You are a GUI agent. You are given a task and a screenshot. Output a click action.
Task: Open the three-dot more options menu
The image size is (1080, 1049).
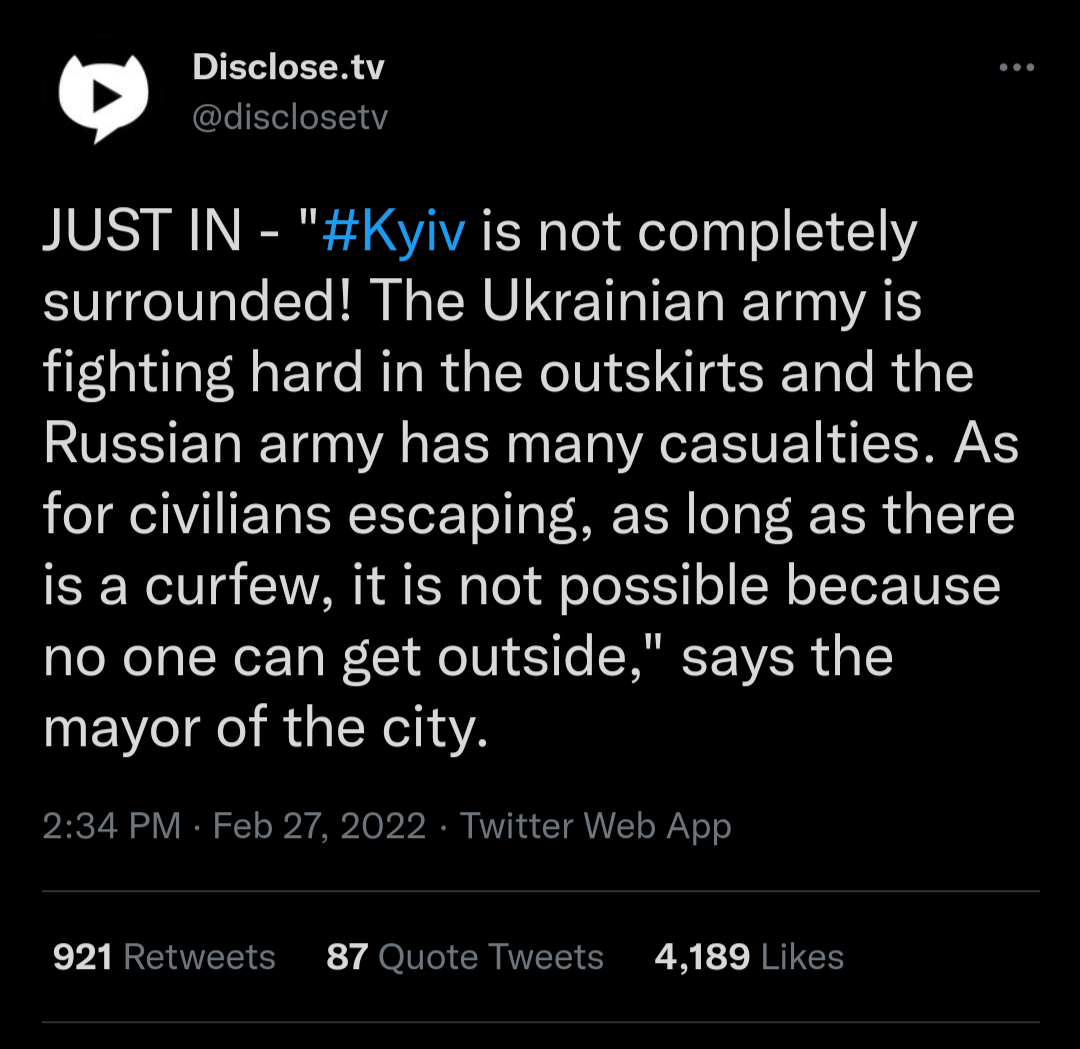(x=1017, y=68)
